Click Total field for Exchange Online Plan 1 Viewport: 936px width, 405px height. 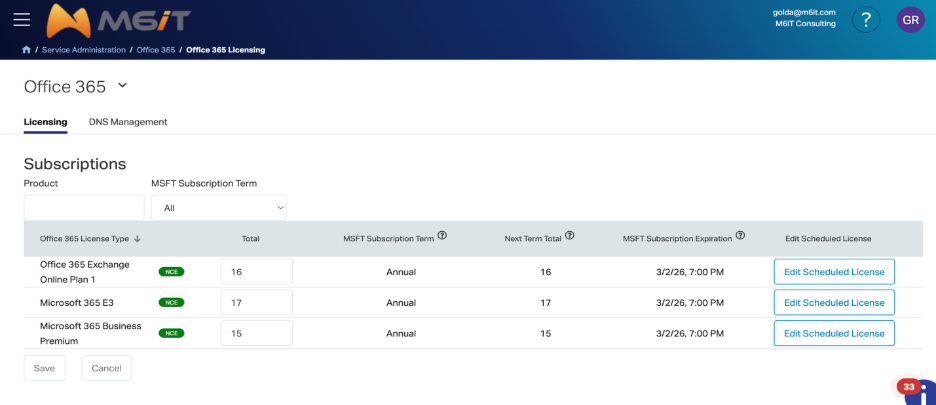click(257, 272)
